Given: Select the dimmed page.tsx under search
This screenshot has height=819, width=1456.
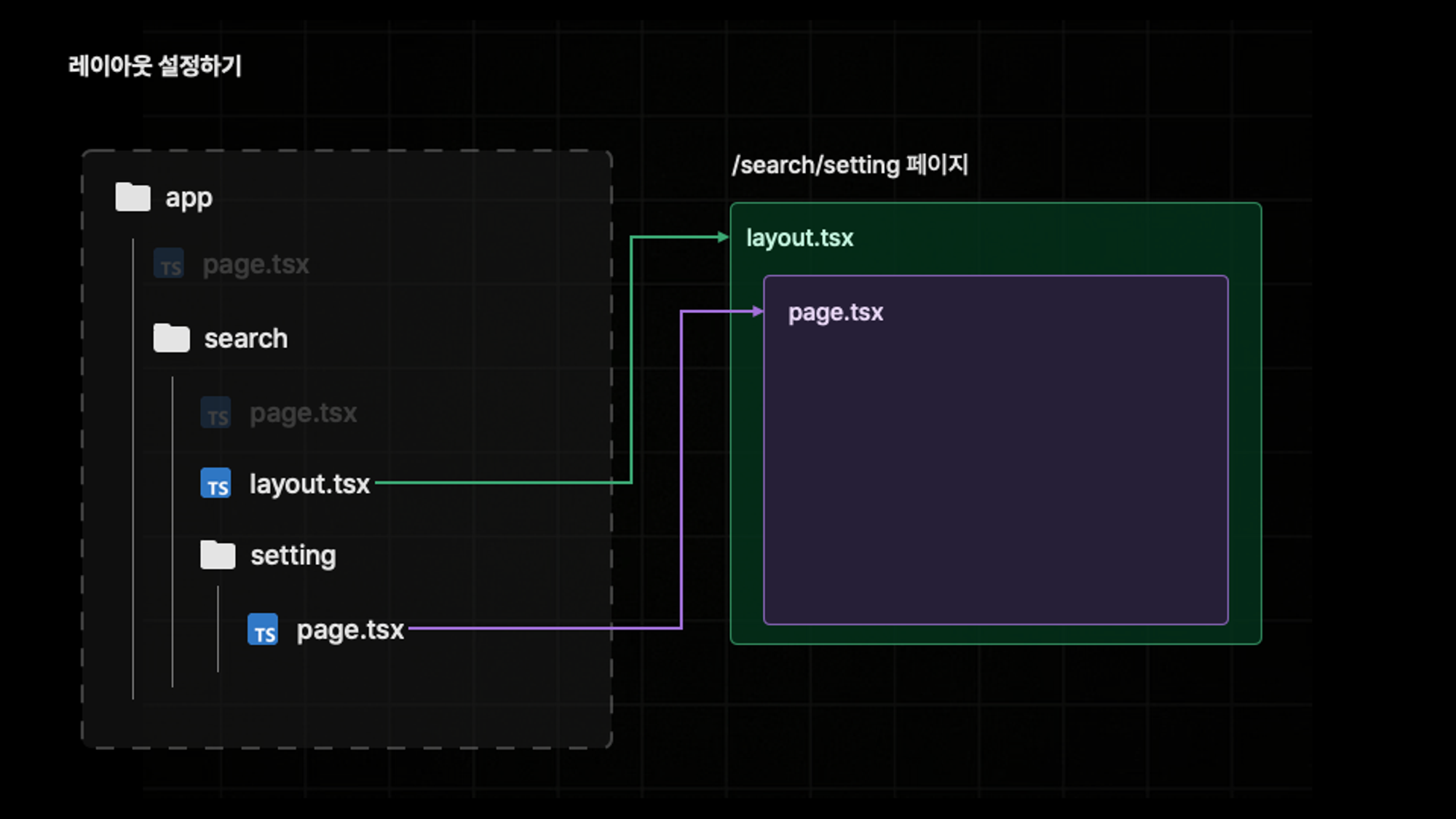Looking at the screenshot, I should 303,413.
